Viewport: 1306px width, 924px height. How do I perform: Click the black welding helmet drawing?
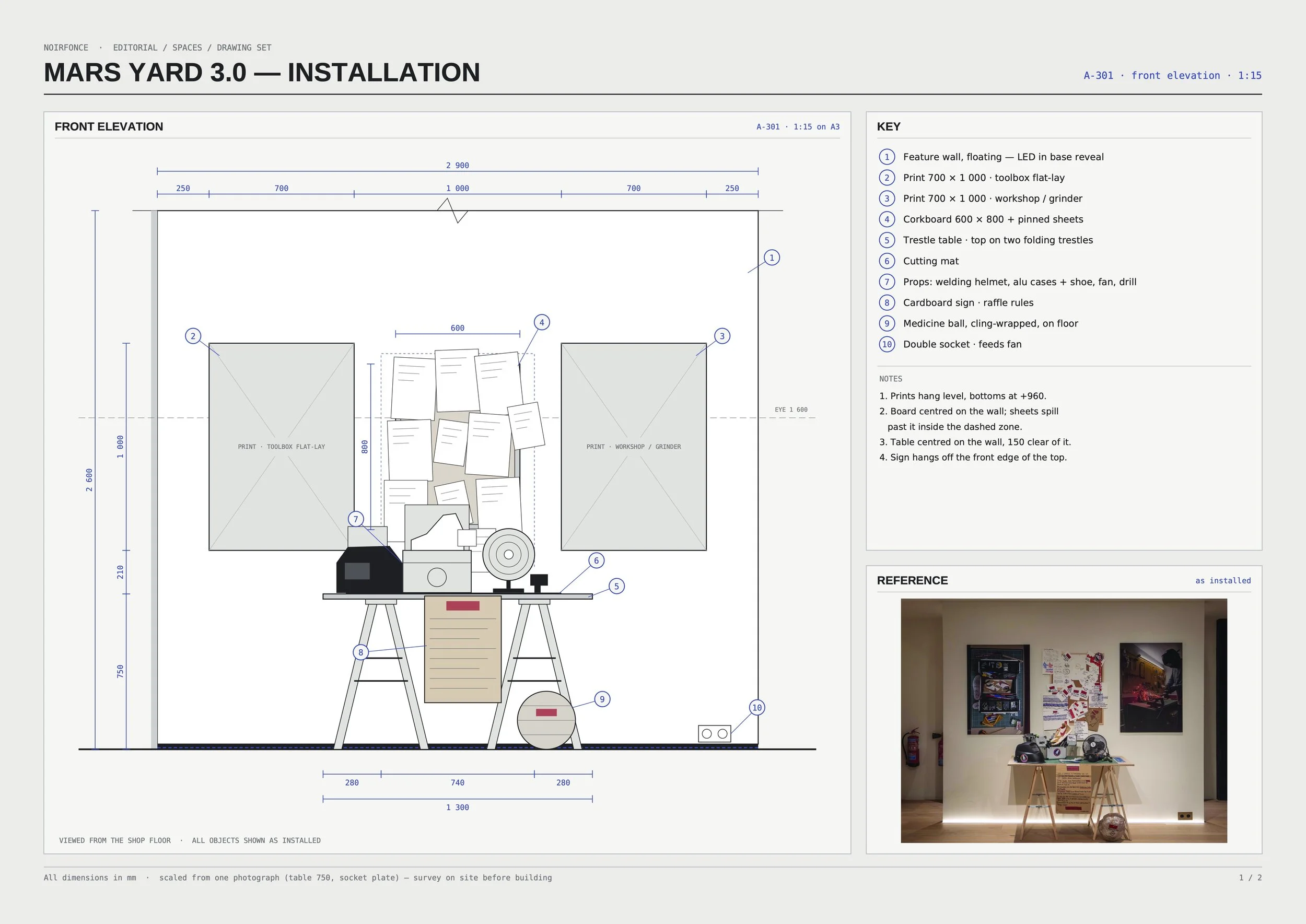pos(369,570)
